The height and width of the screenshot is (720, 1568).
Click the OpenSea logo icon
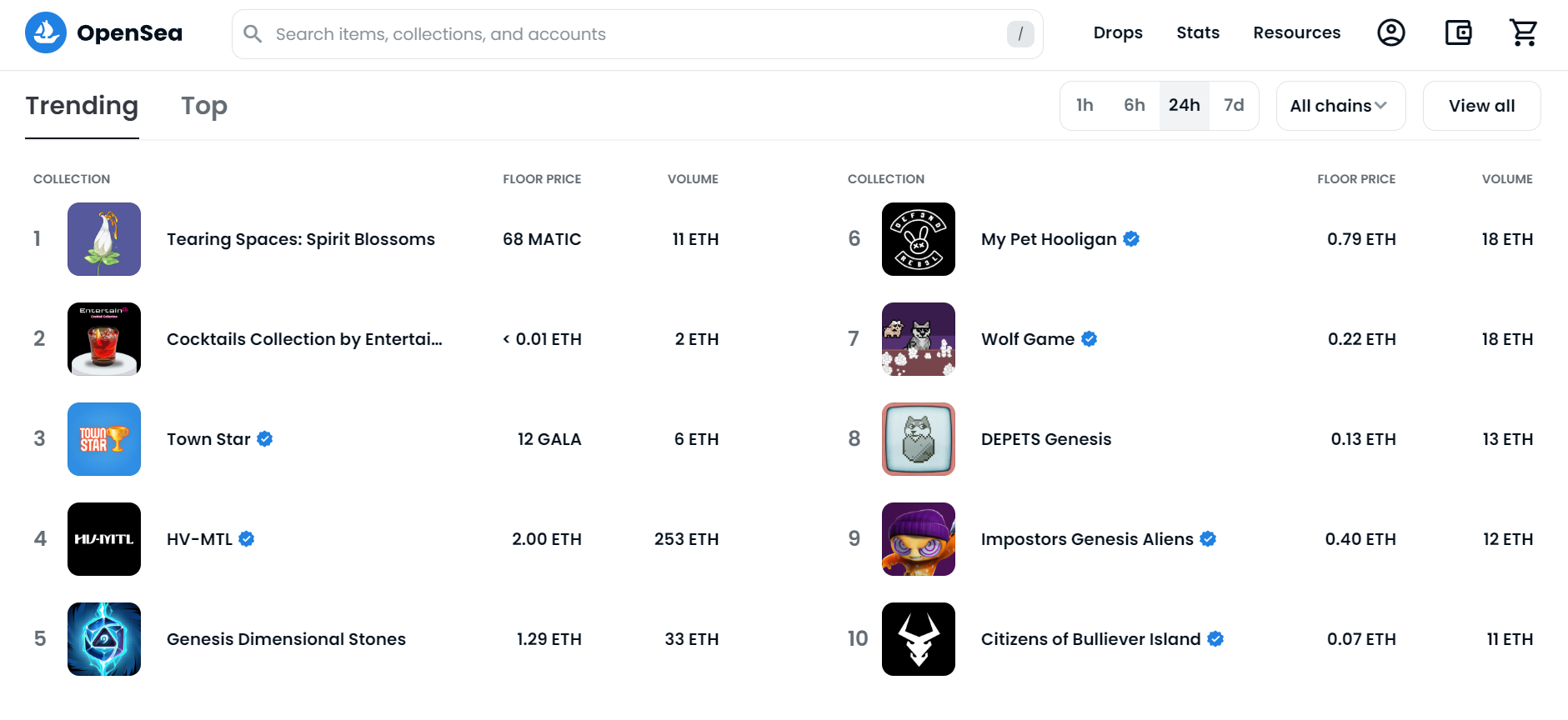pyautogui.click(x=46, y=32)
